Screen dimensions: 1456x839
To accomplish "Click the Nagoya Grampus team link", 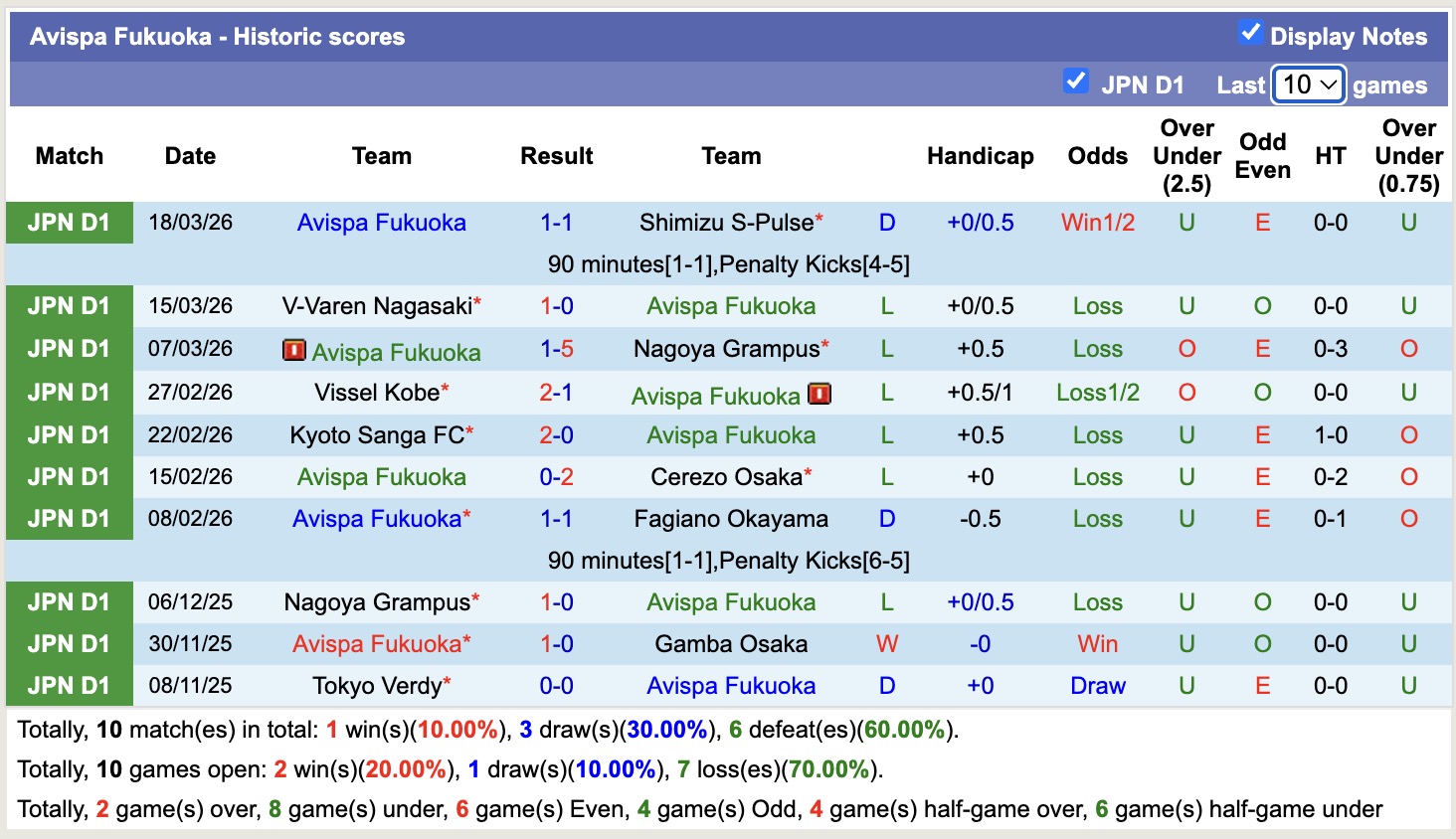I will pyautogui.click(x=723, y=349).
